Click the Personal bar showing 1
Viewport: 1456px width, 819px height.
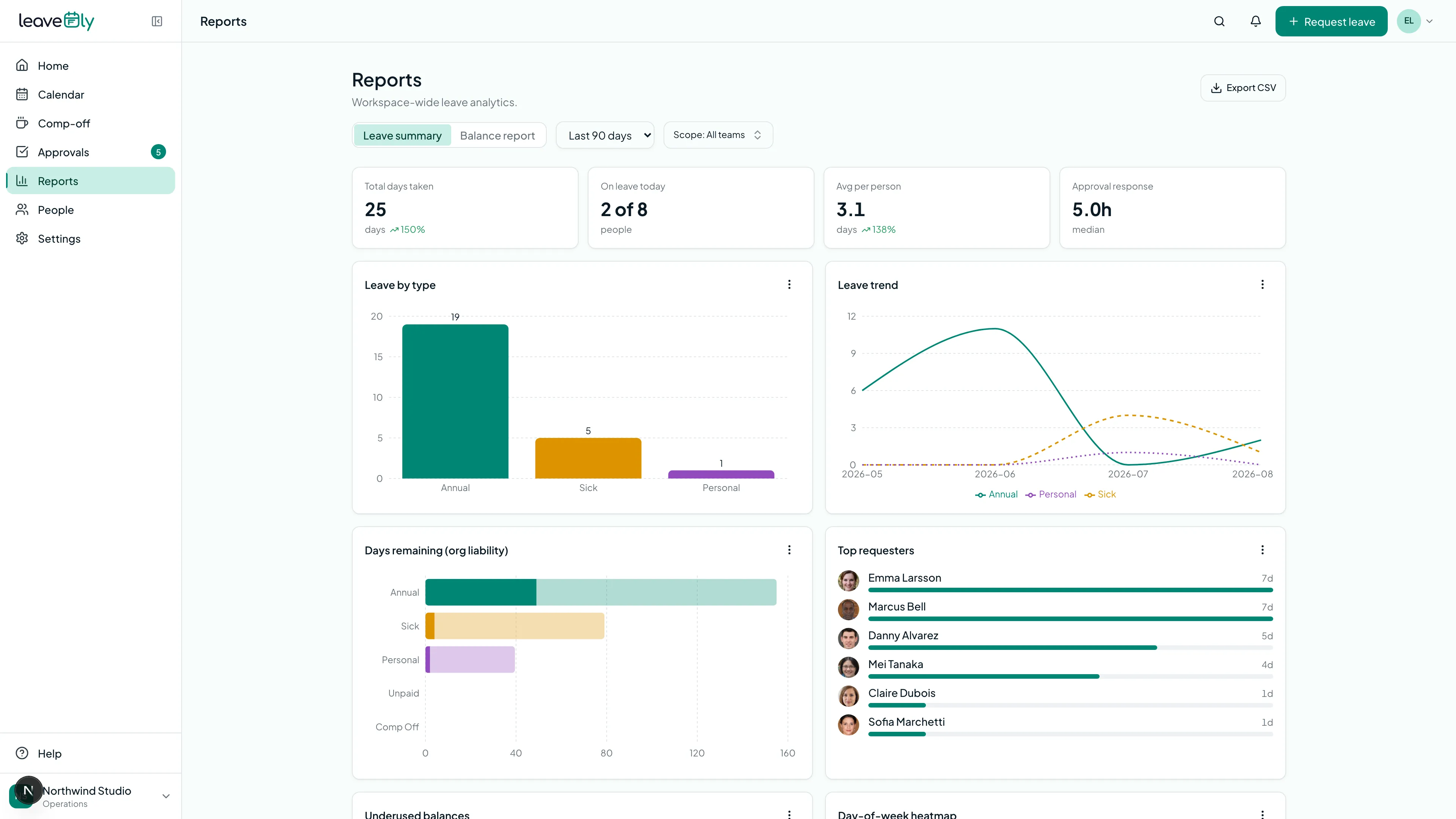click(x=721, y=475)
